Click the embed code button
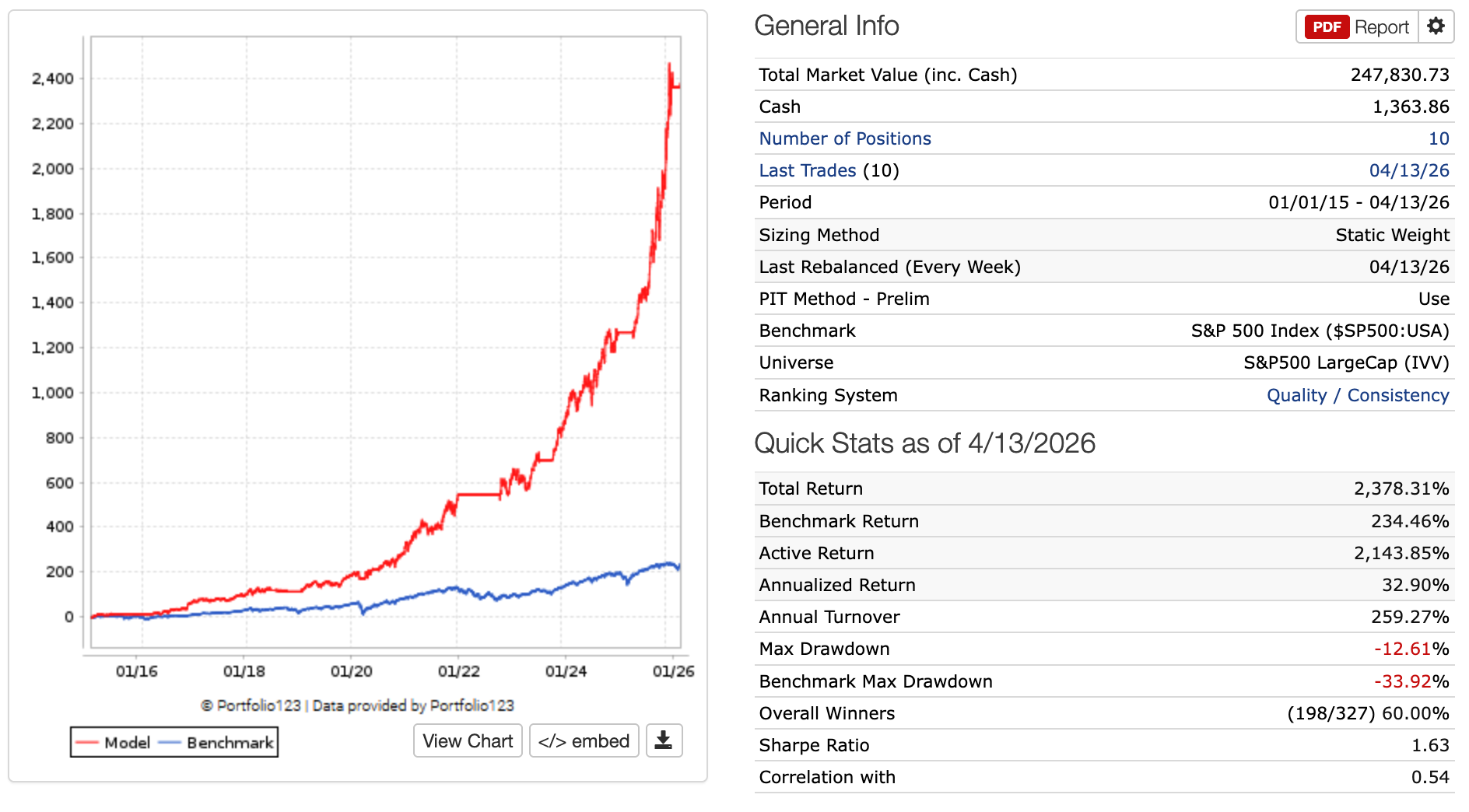 [584, 740]
